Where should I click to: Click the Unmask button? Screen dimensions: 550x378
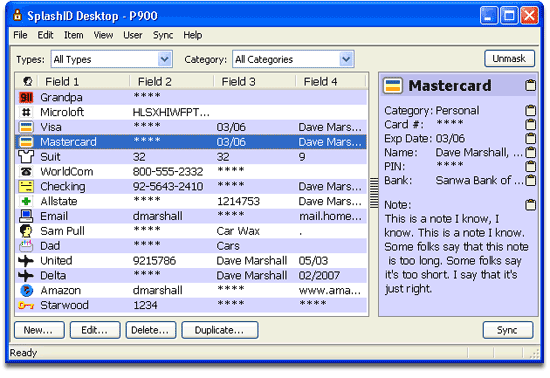coord(509,59)
